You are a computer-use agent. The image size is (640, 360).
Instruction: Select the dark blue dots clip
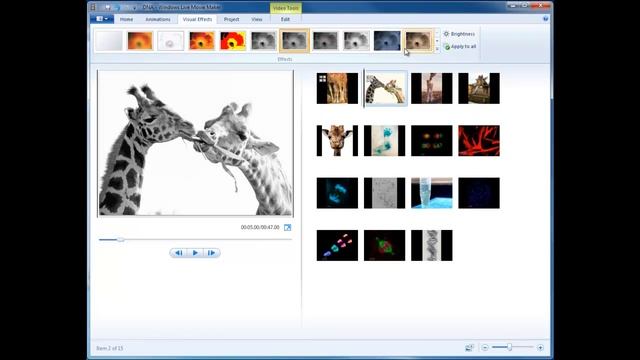click(x=479, y=193)
